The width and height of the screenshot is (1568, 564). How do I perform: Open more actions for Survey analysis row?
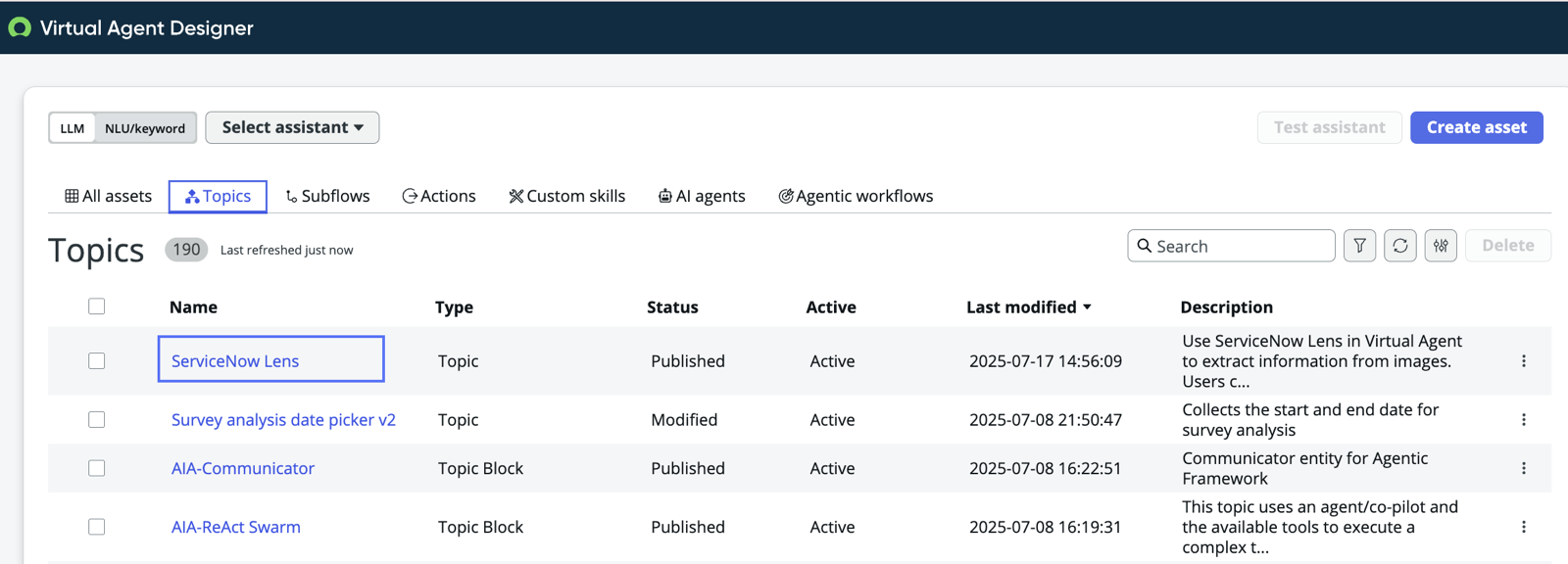pos(1524,420)
